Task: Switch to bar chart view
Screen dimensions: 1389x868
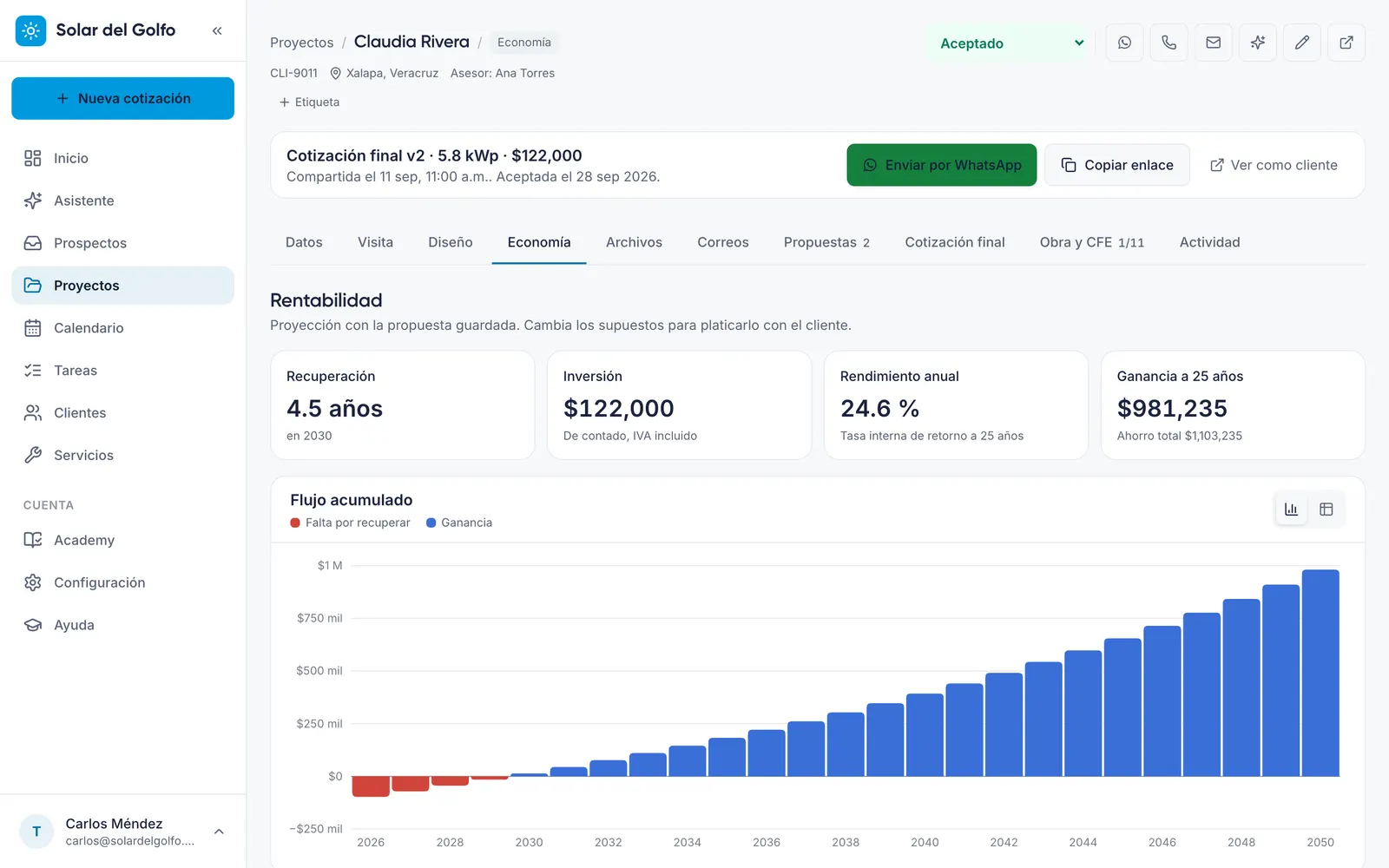Action: 1291,510
